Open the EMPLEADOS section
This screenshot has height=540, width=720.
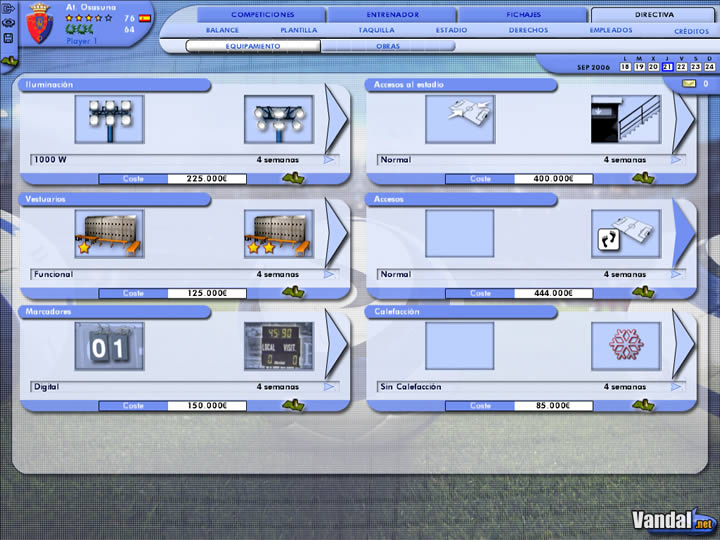pyautogui.click(x=611, y=30)
